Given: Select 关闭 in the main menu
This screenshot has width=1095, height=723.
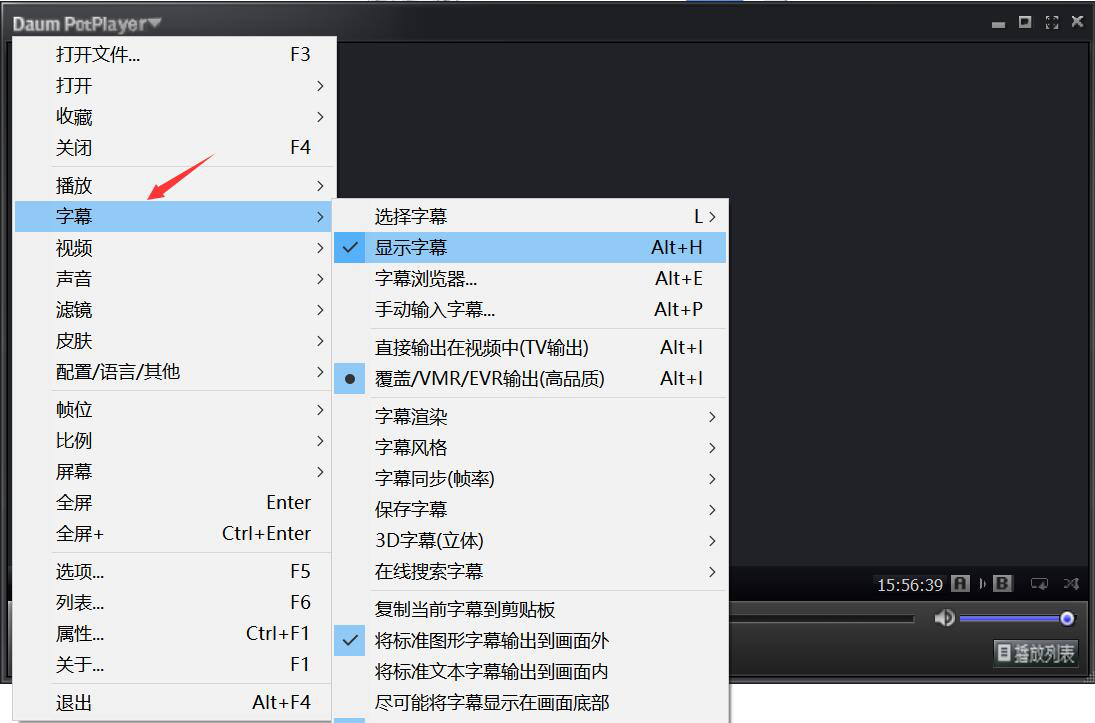Looking at the screenshot, I should click(x=175, y=147).
